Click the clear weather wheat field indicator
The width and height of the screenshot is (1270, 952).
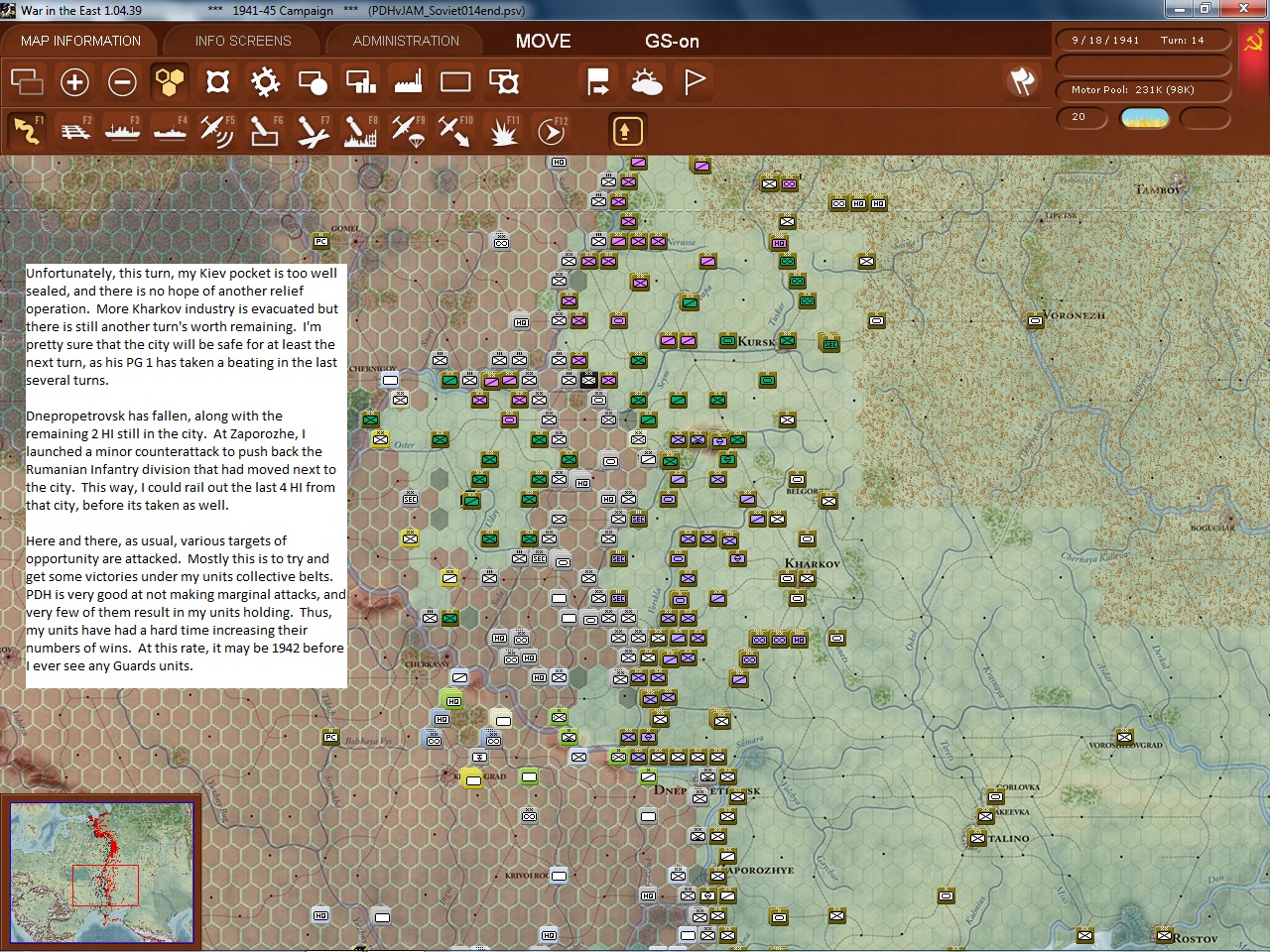point(1144,118)
